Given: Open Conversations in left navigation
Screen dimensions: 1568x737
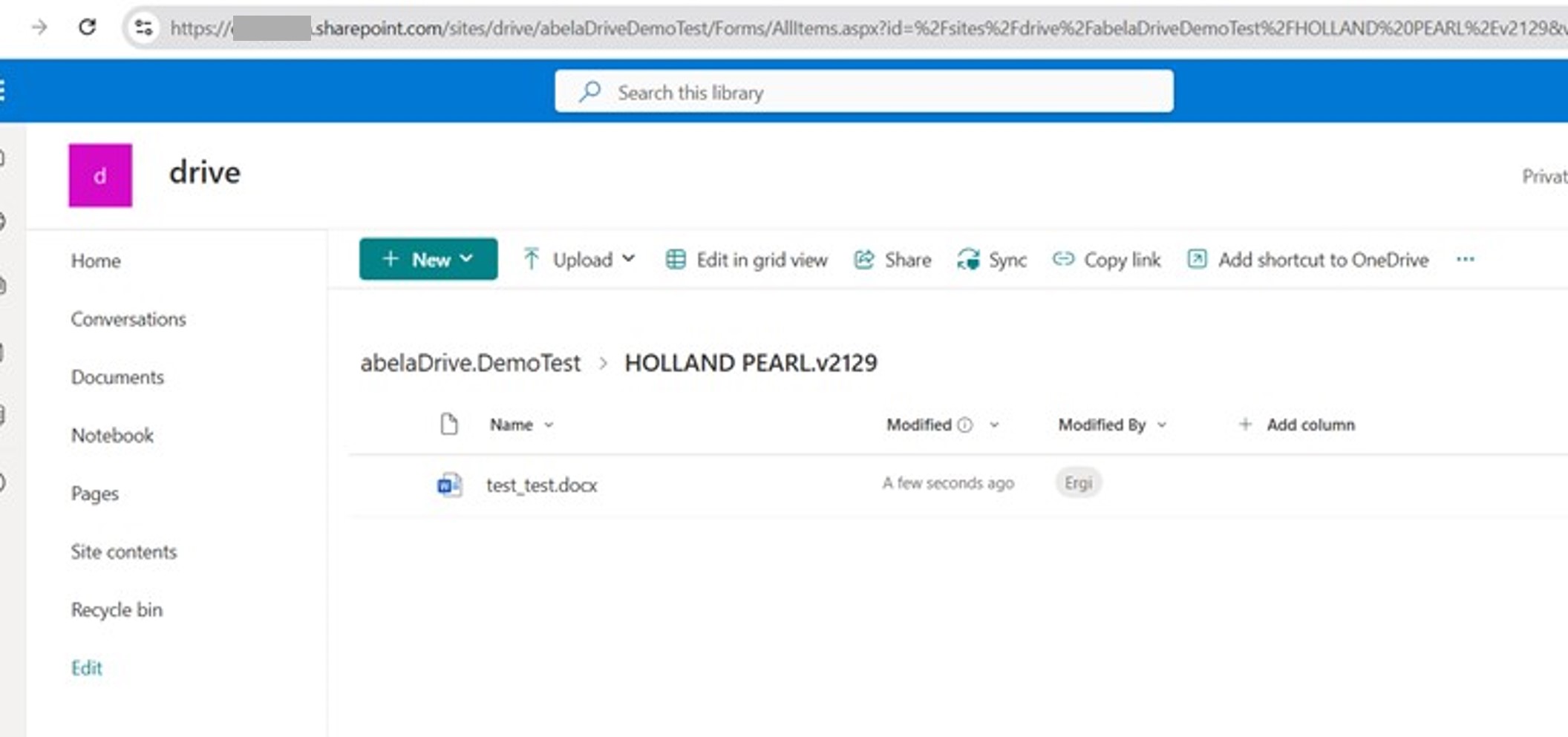Looking at the screenshot, I should point(128,319).
